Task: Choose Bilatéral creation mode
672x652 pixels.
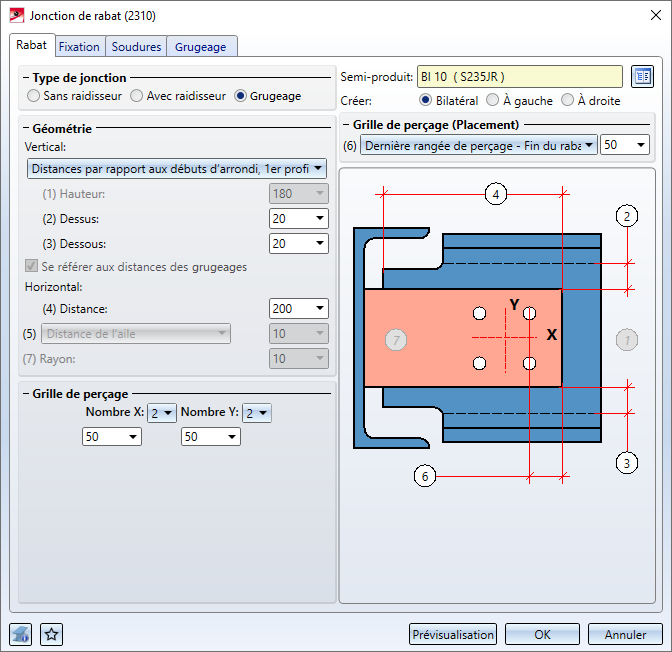Action: 449,100
